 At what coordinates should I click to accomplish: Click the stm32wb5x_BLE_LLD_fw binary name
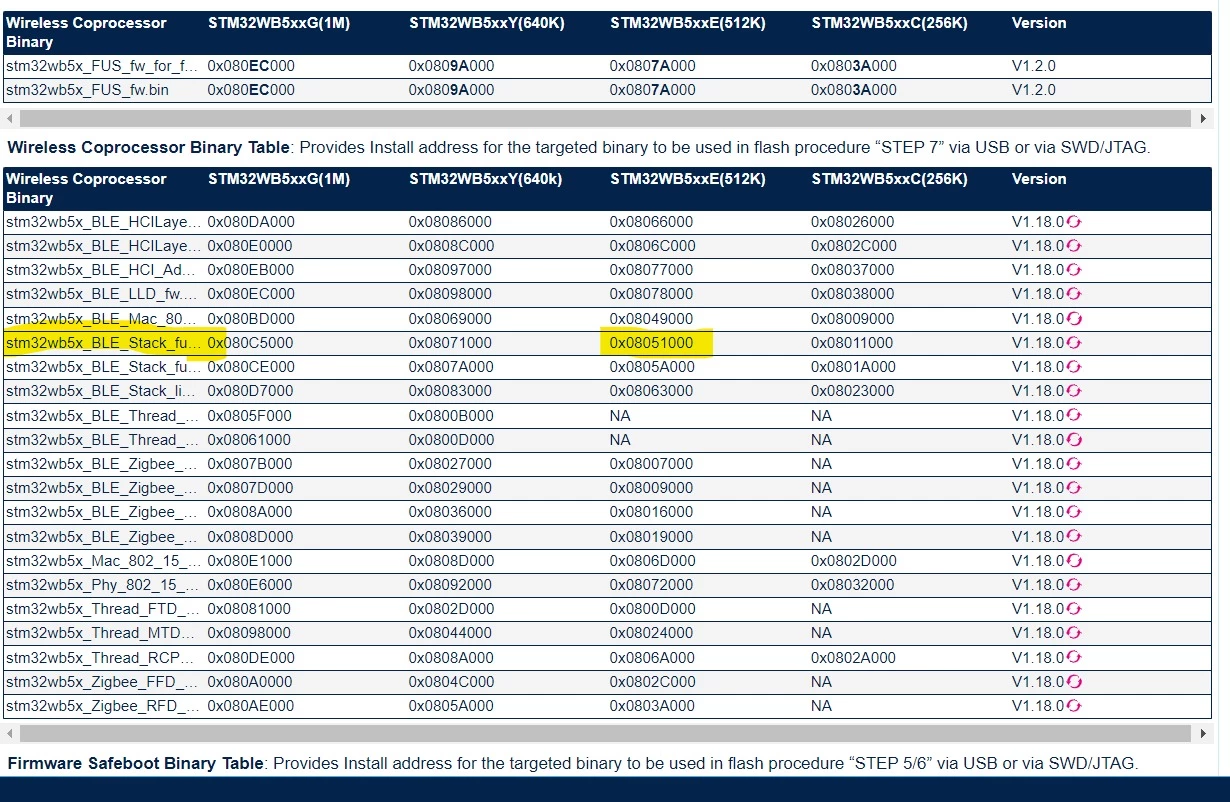tap(103, 294)
